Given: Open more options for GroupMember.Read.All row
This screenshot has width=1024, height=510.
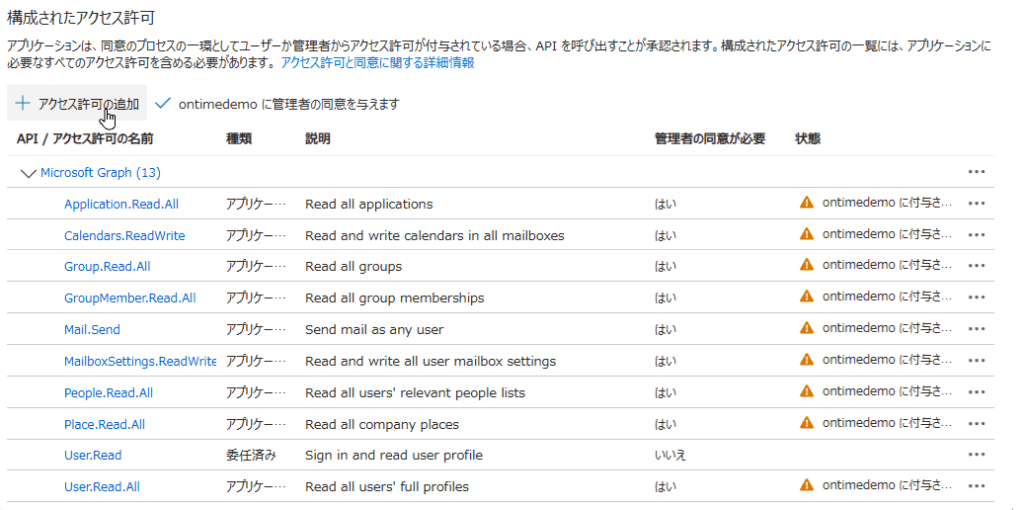Looking at the screenshot, I should (x=976, y=298).
